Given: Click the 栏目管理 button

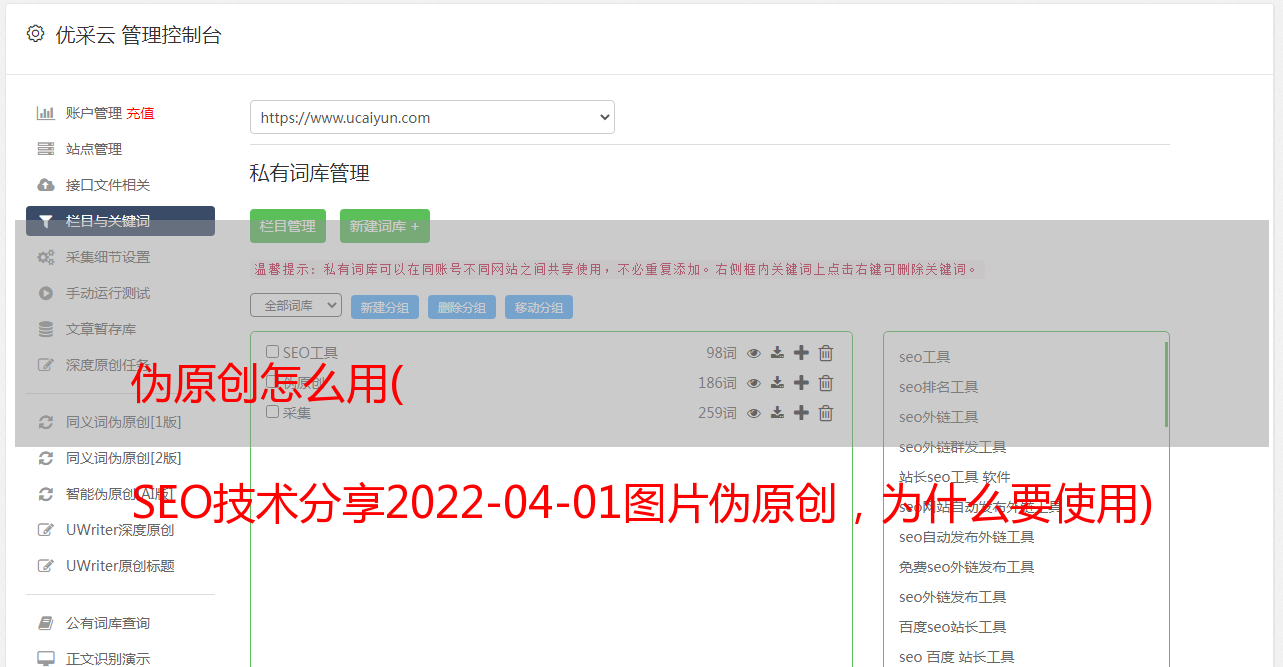Looking at the screenshot, I should pyautogui.click(x=288, y=226).
